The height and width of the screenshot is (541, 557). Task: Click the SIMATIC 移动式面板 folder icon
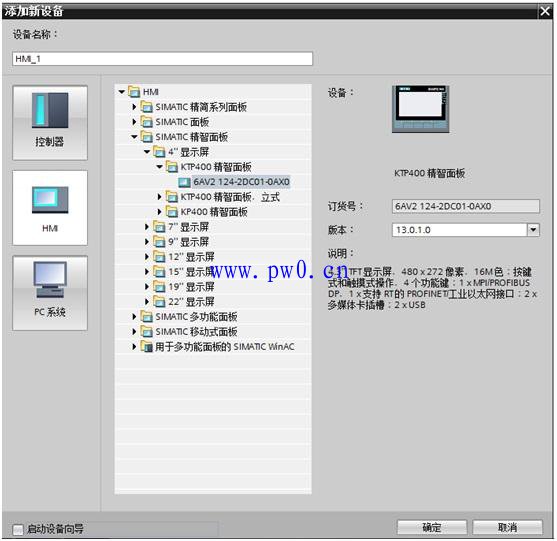(146, 331)
